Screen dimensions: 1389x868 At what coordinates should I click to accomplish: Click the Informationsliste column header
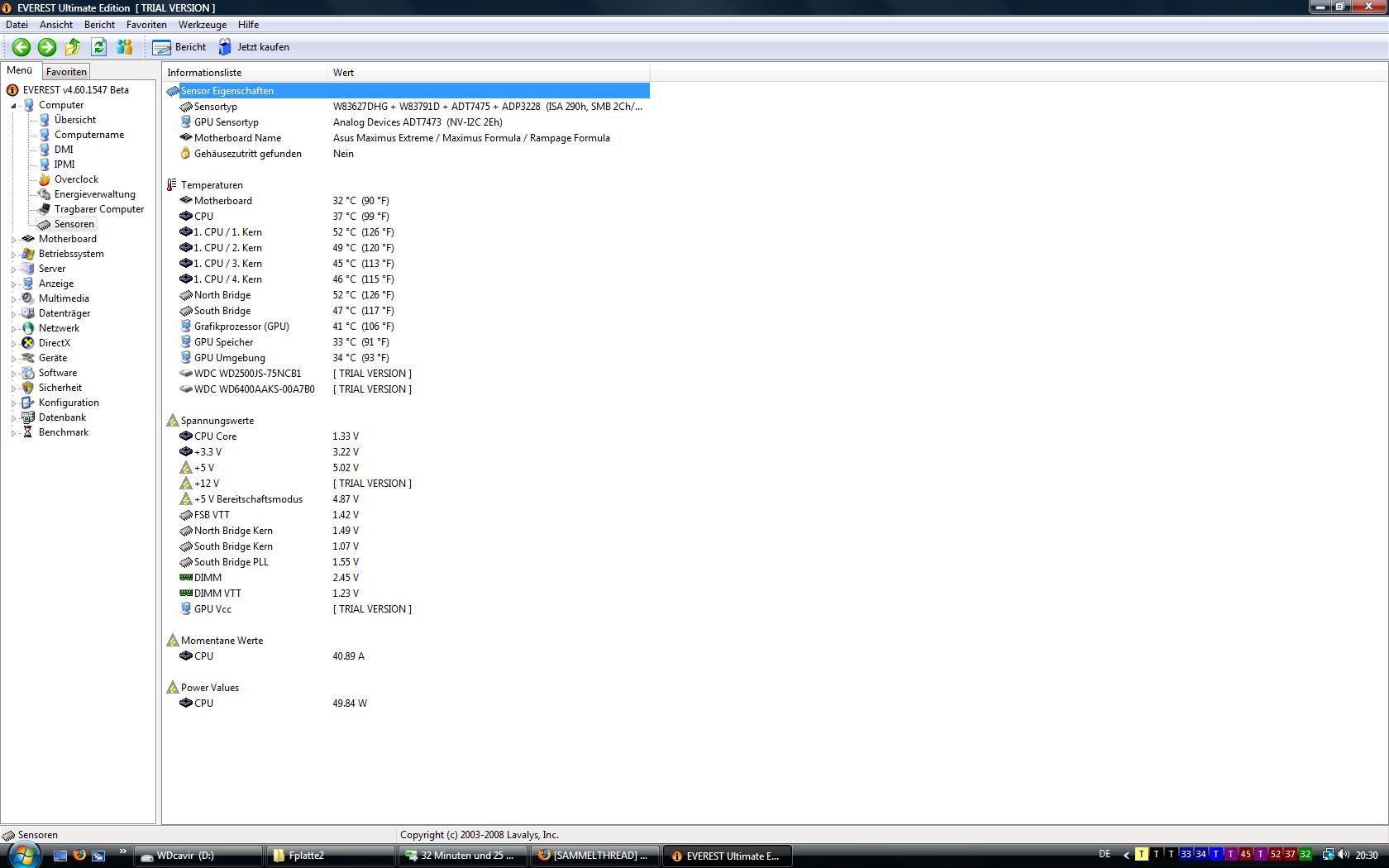point(245,73)
